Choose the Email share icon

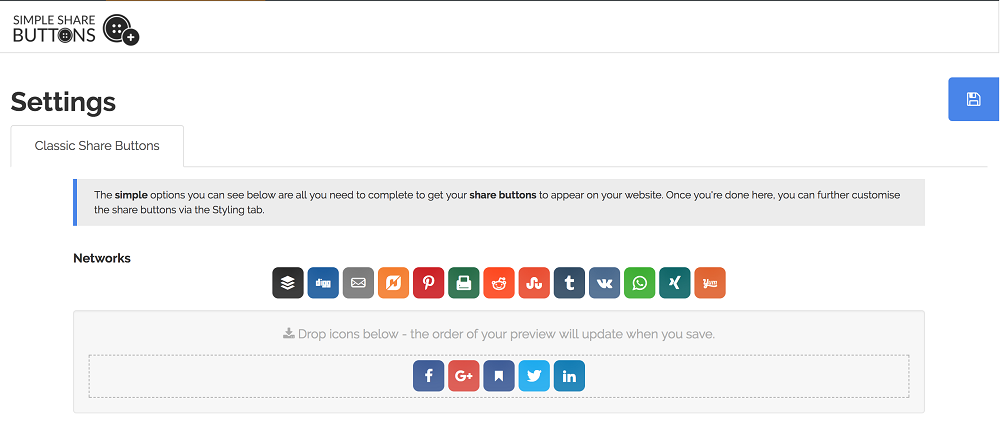pos(358,283)
